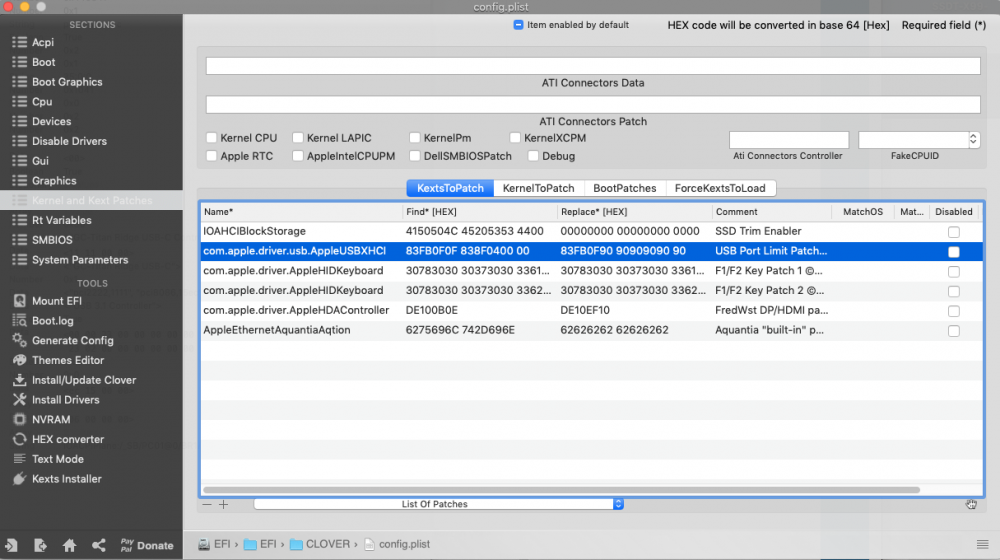Viewport: 1000px width, 560px height.
Task: Sort by the MatchOS column header
Action: pos(862,212)
